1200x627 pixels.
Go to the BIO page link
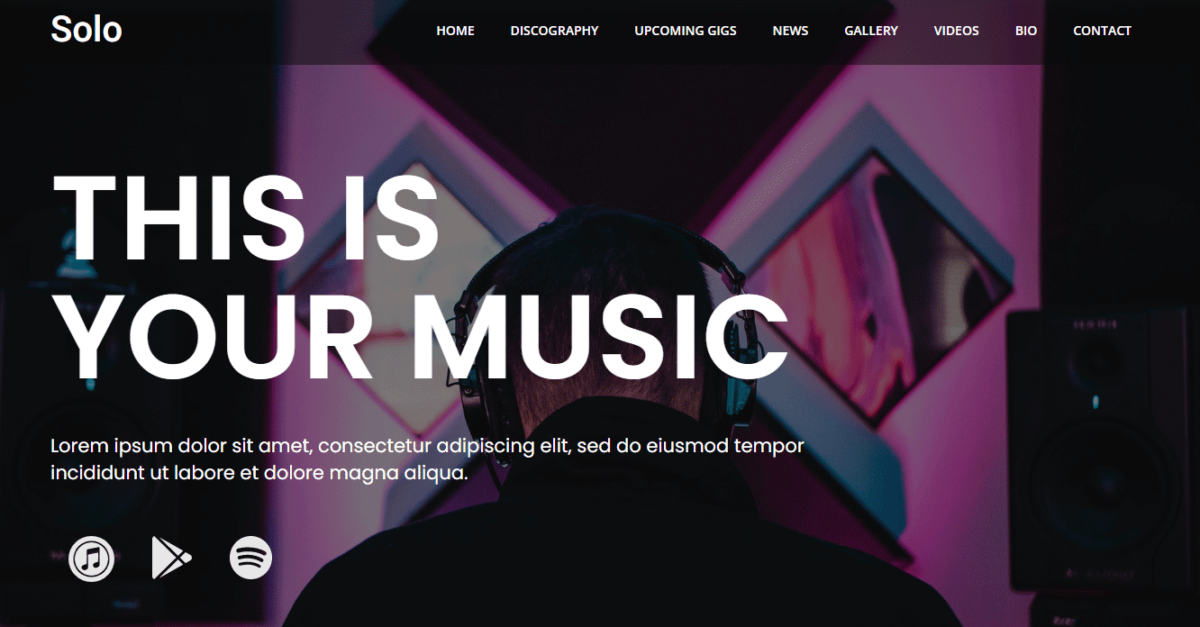(1026, 31)
